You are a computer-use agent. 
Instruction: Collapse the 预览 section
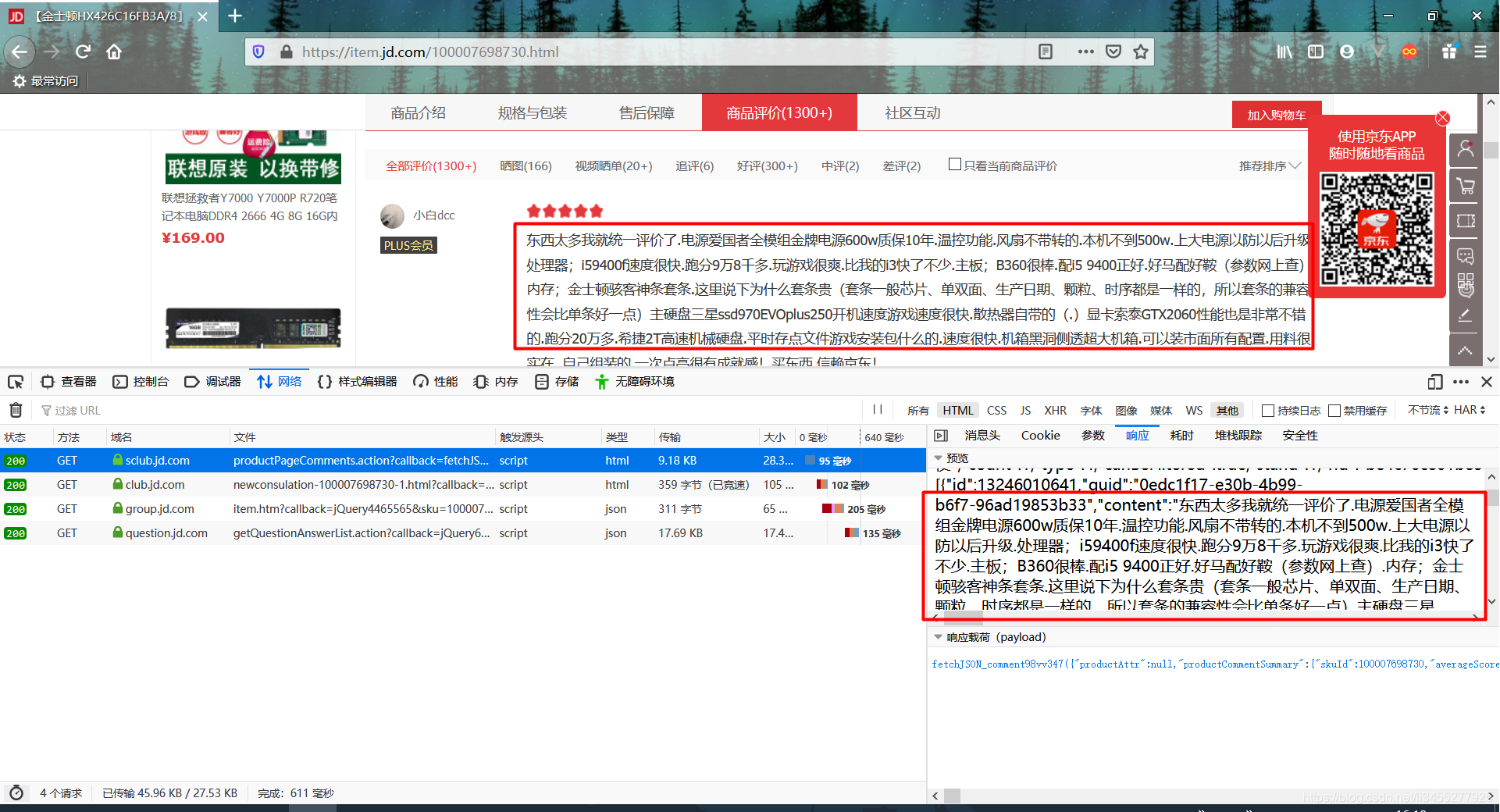point(939,458)
